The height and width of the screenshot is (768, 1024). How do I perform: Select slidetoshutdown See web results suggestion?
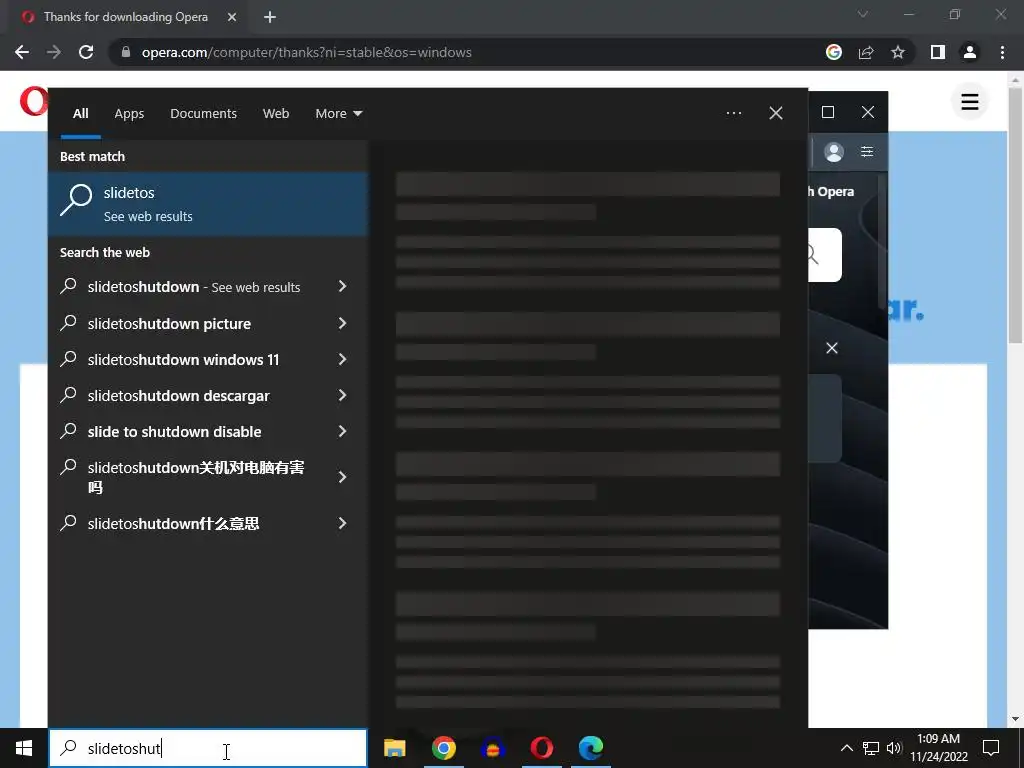point(194,287)
